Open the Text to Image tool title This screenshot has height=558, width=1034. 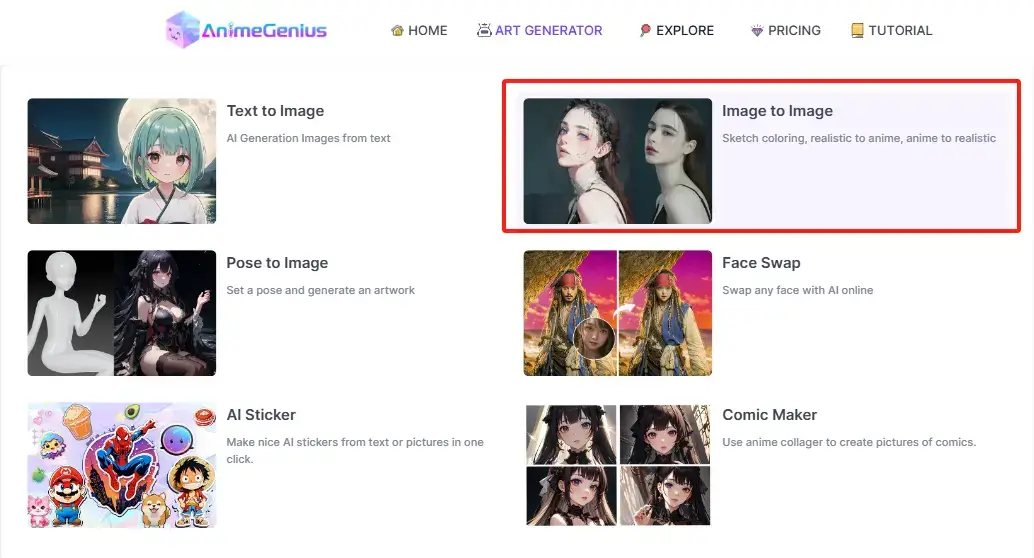275,111
